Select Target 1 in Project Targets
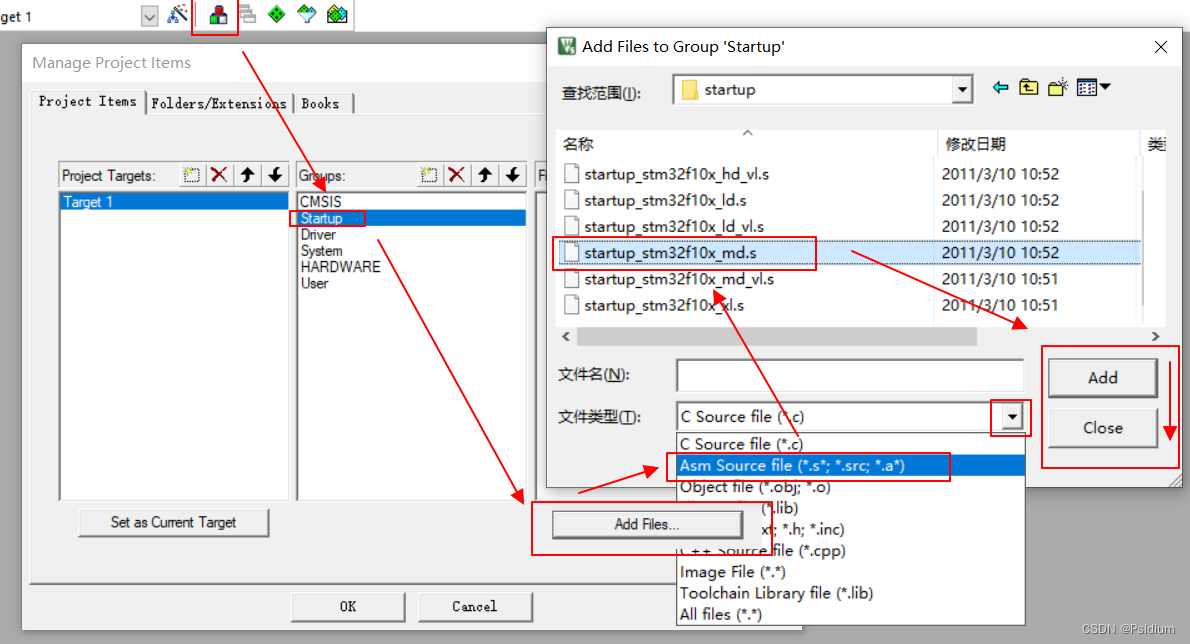1190x644 pixels. (x=174, y=202)
